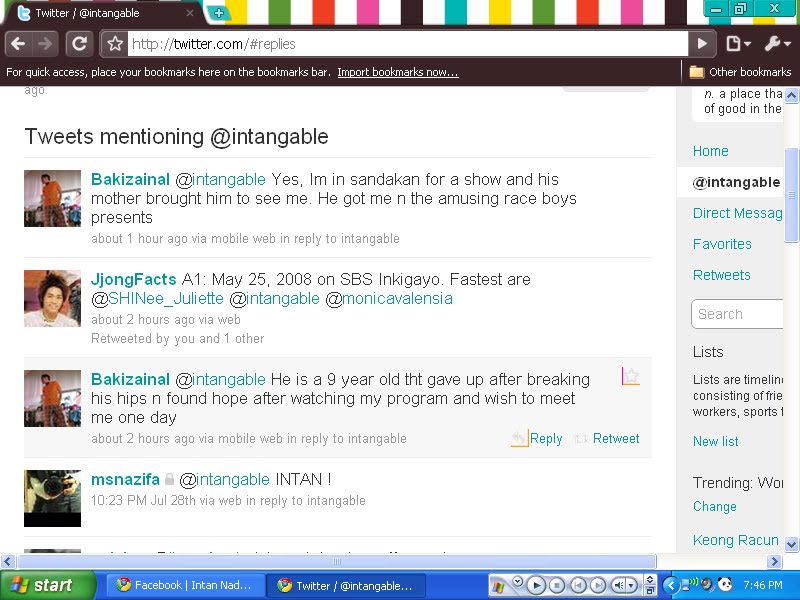Click the horizontal scrollbar thumb
The width and height of the screenshot is (800, 600).
pyautogui.click(x=337, y=562)
